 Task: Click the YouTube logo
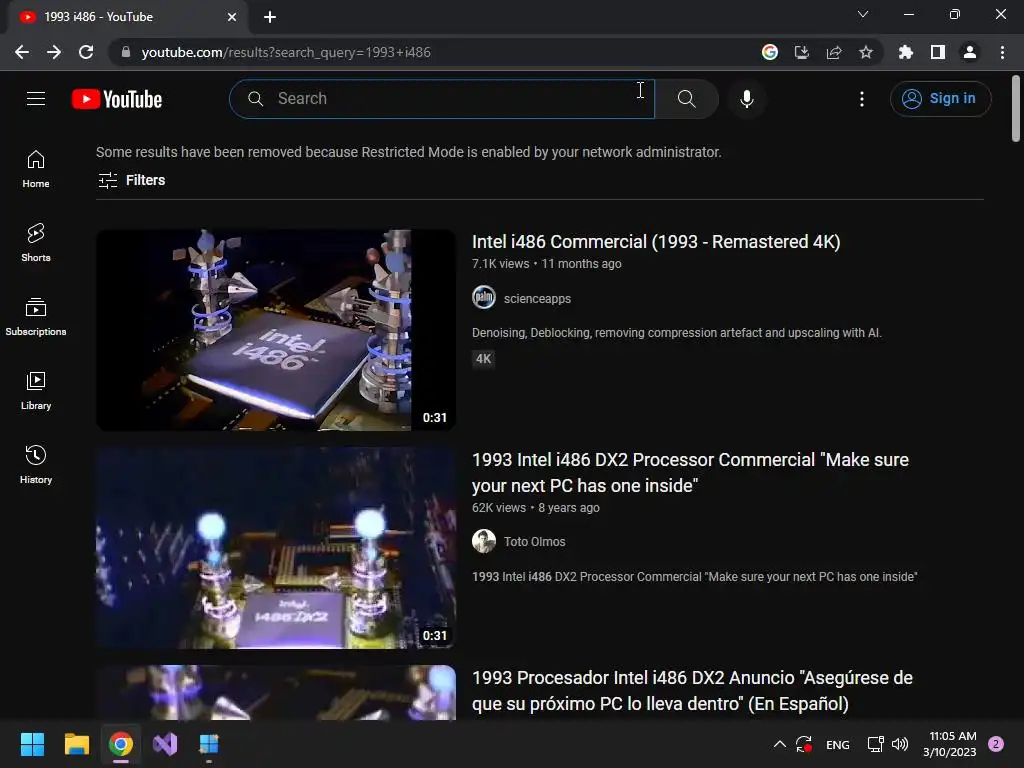tap(117, 99)
